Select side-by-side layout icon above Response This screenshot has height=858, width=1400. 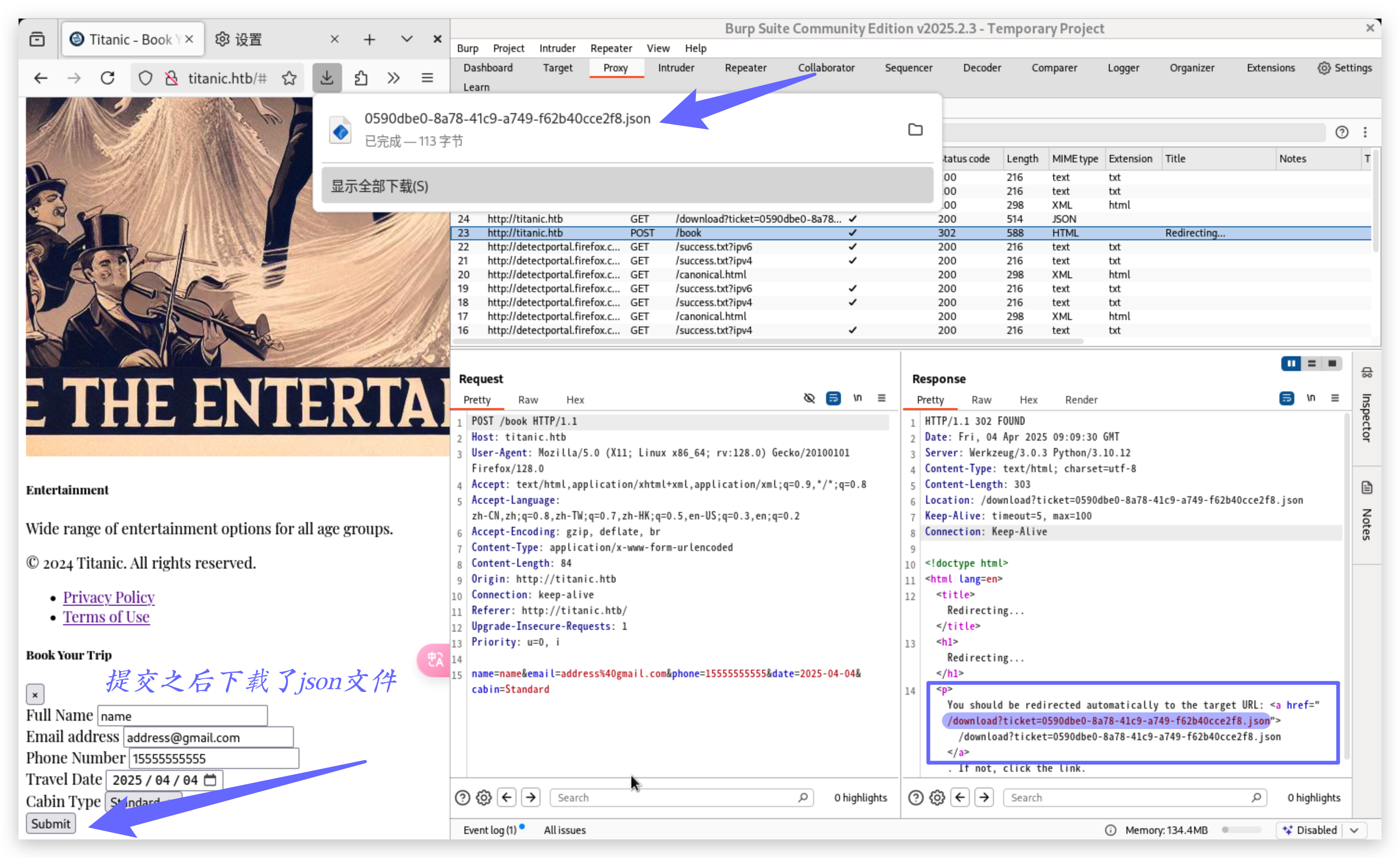coord(1291,363)
